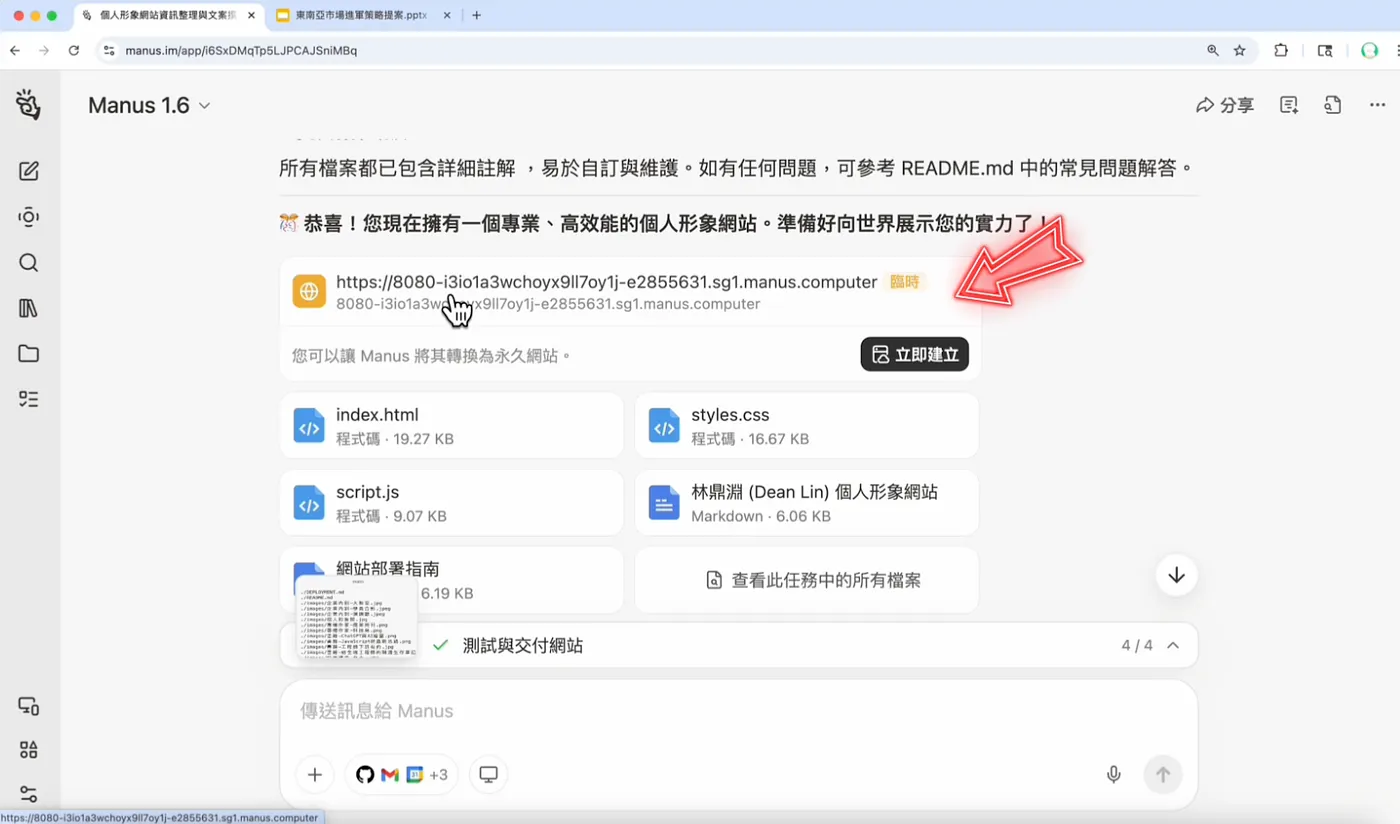Click the Manus logo in the sidebar
Viewport: 1400px width, 824px height.
click(28, 104)
